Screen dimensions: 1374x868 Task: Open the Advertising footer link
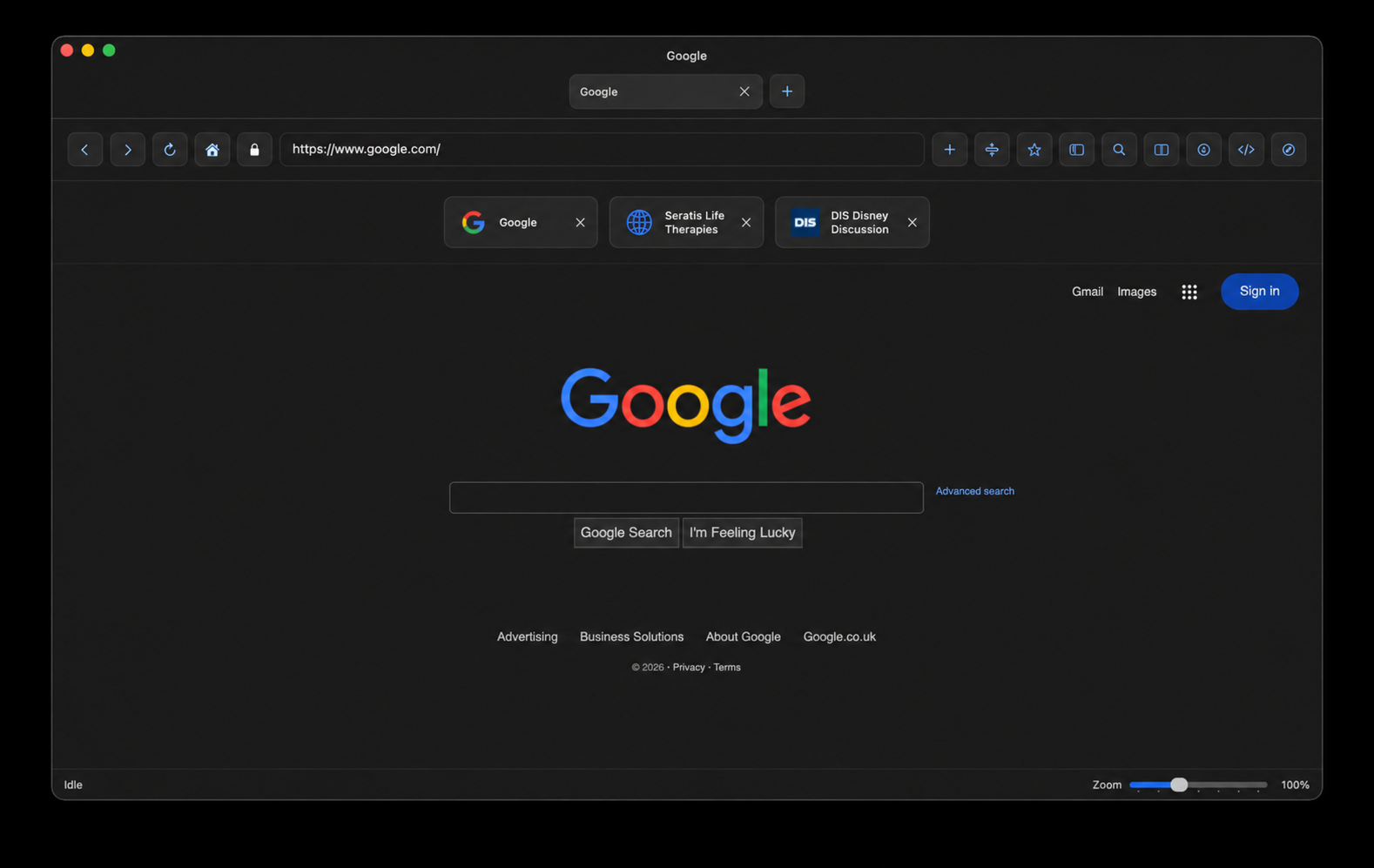click(x=527, y=637)
